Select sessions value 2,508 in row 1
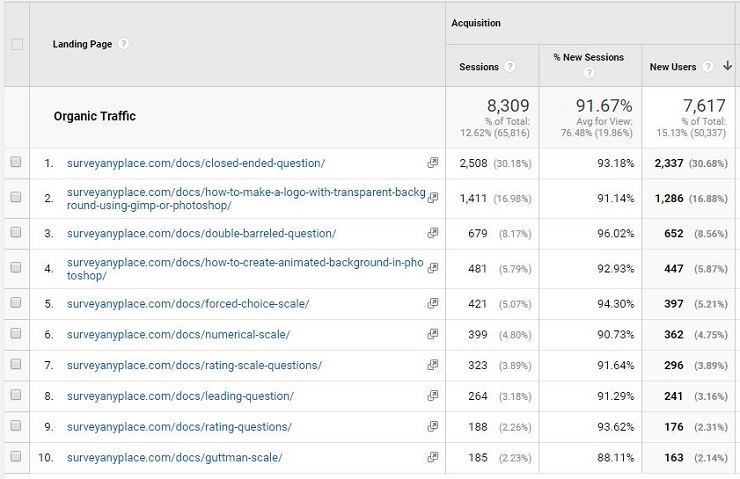 pos(473,163)
